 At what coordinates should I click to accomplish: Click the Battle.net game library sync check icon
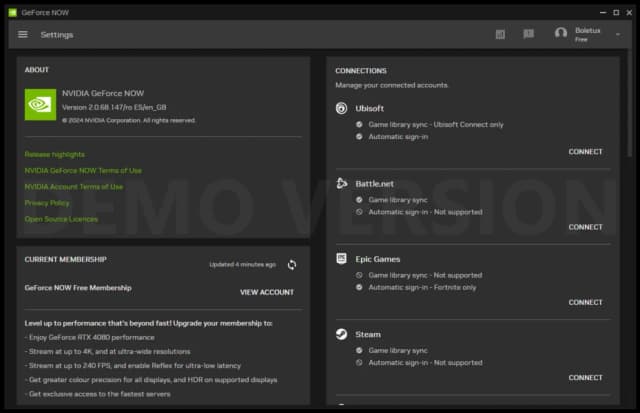(x=359, y=200)
